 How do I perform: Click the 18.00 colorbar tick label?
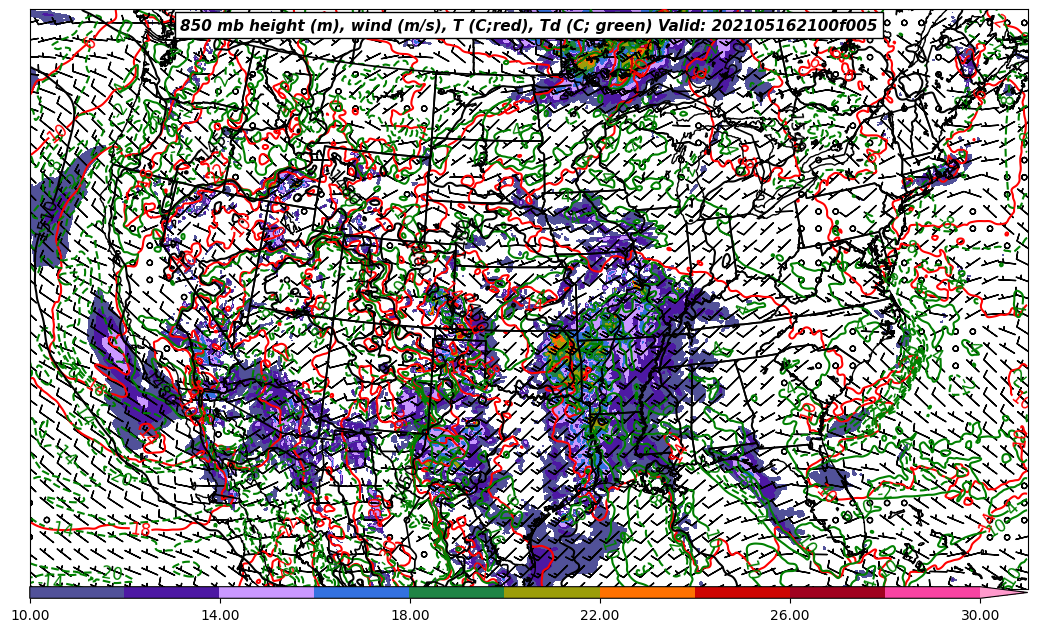click(410, 616)
